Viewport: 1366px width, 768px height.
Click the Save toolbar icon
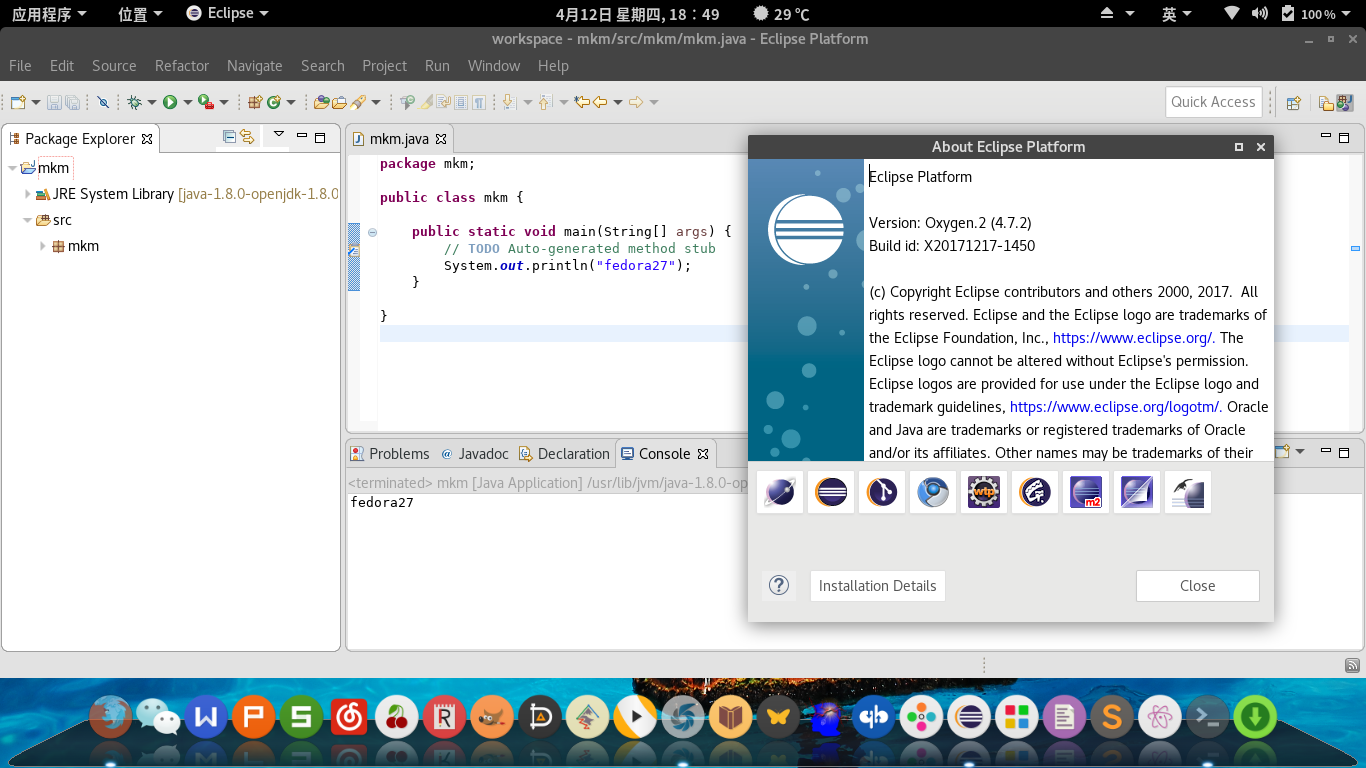53,102
